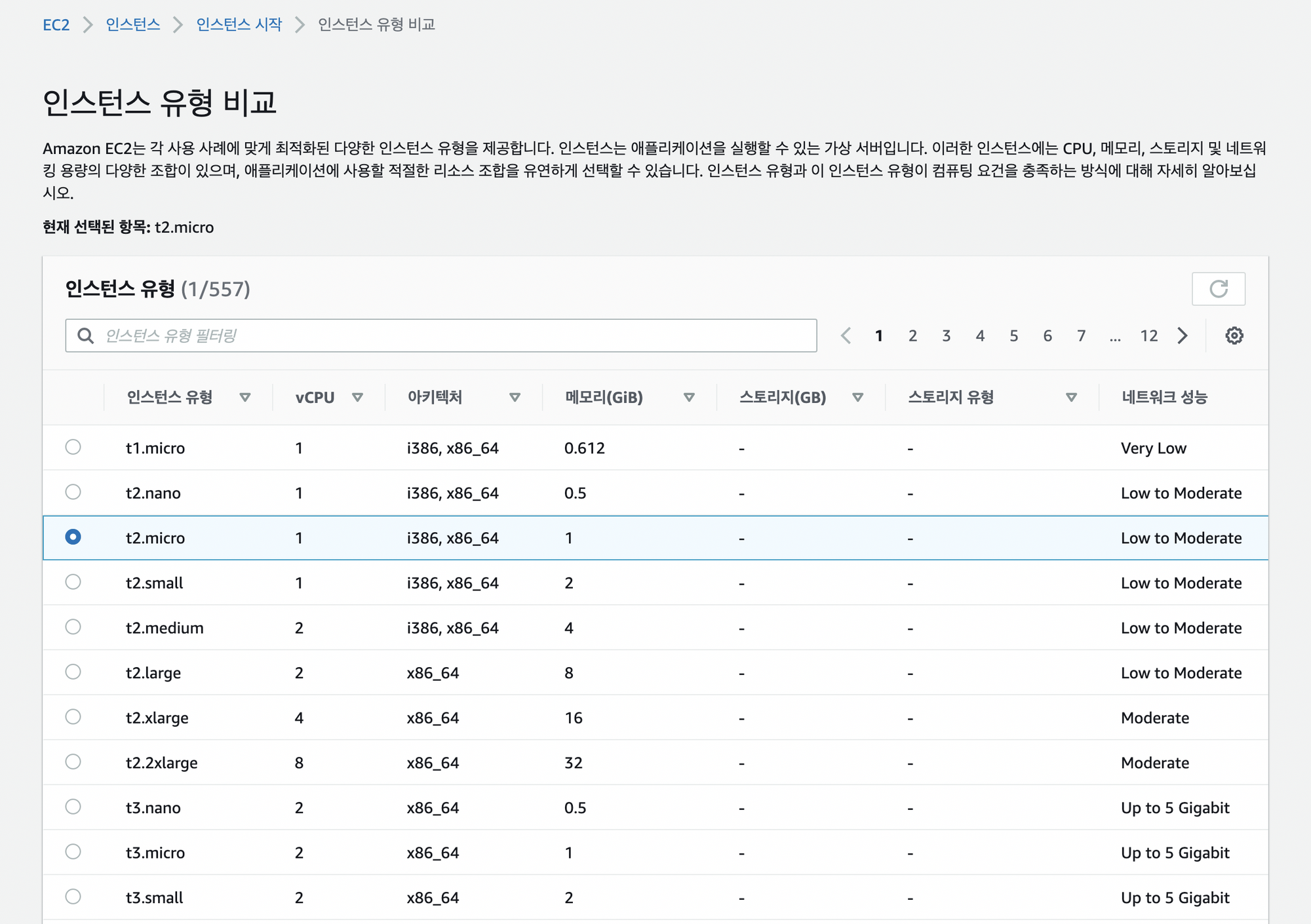Sort by instance type column arrow
This screenshot has height=924, width=1311.
[245, 397]
